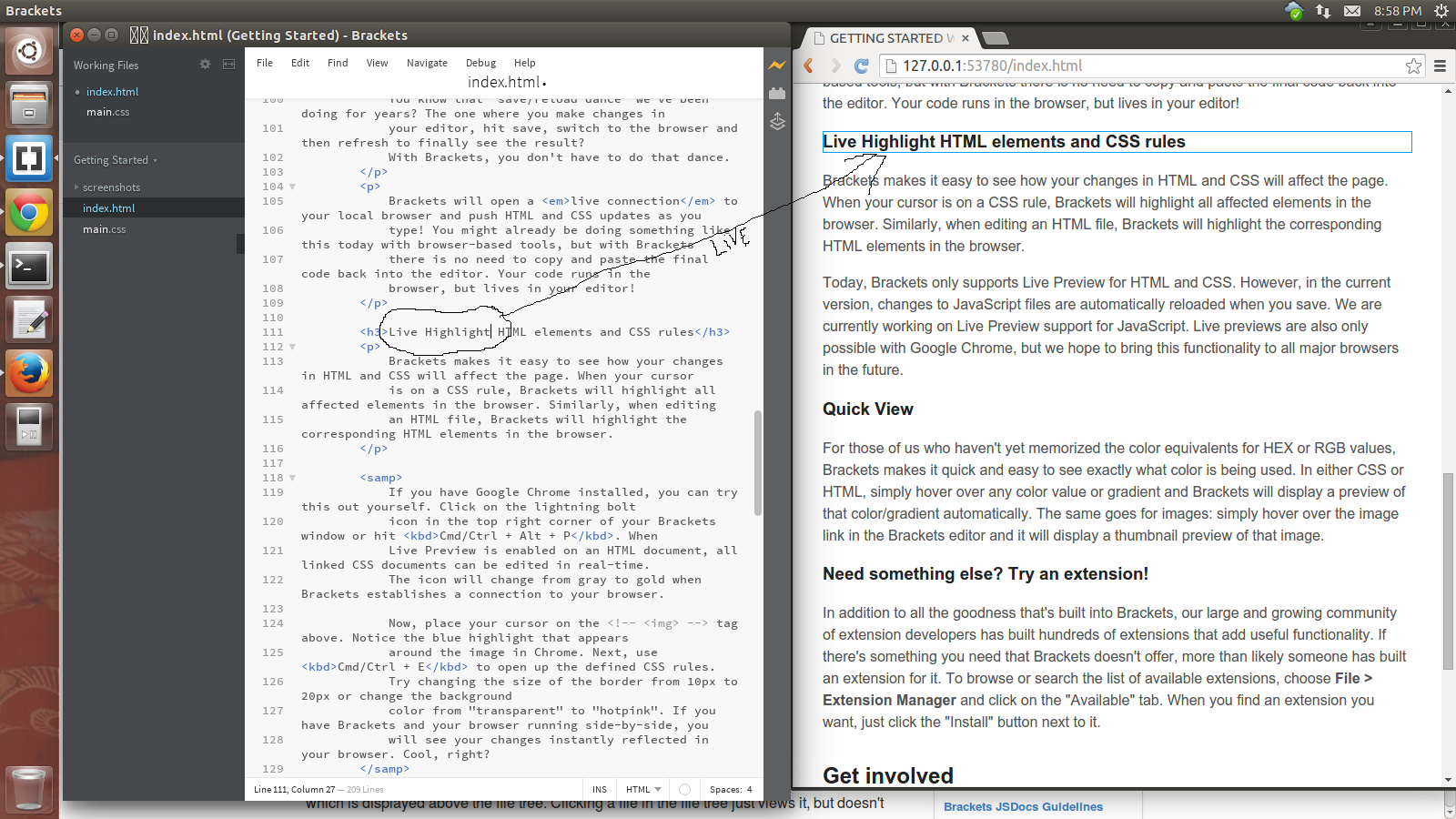Image resolution: width=1456 pixels, height=819 pixels.
Task: Collapse the code block at line 112
Action: 291,347
